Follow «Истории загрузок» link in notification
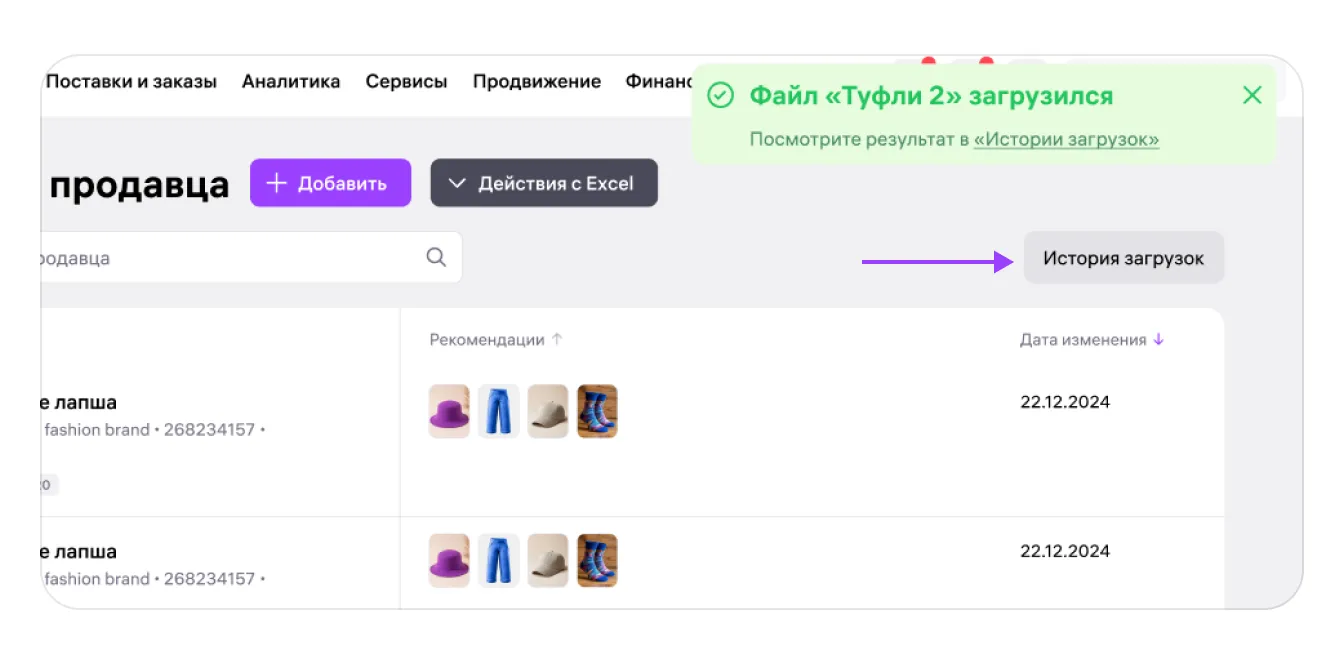This screenshot has height=664, width=1344. pyautogui.click(x=1066, y=140)
